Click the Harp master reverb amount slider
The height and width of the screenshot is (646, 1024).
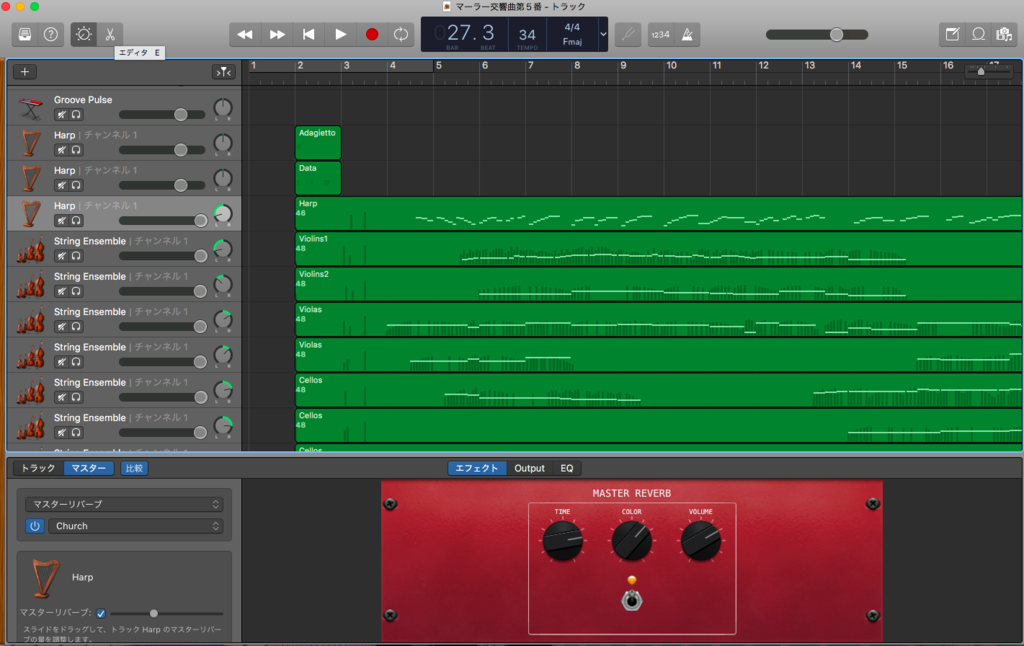coord(167,613)
